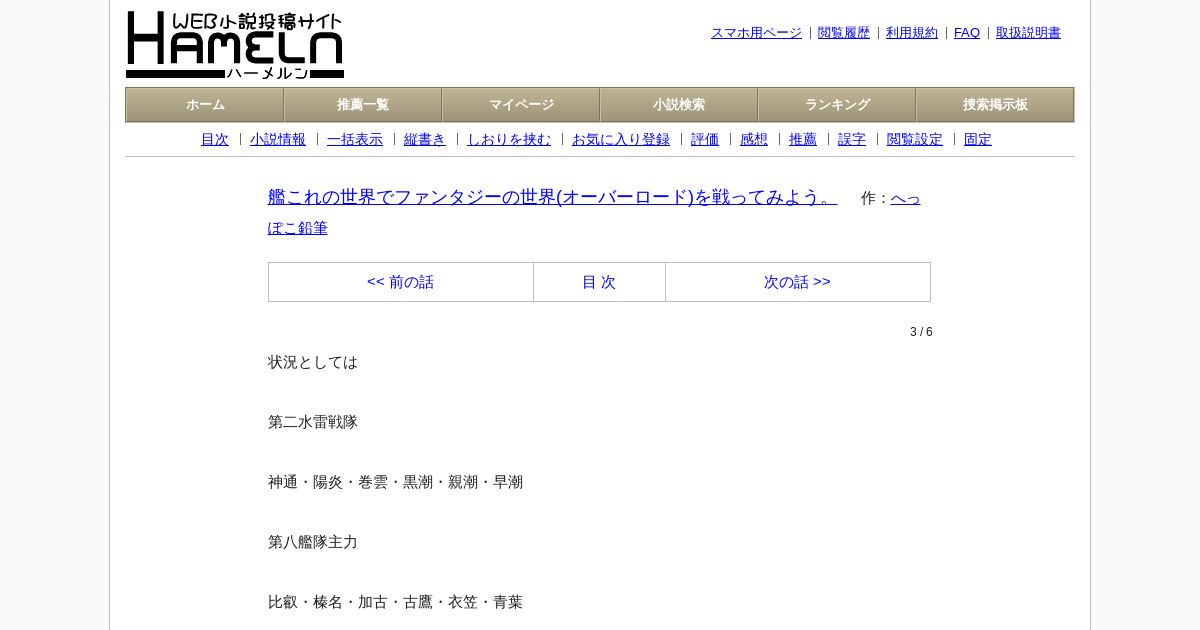Click the Hameln site logo
Screen dimensions: 1200x630
(x=235, y=45)
